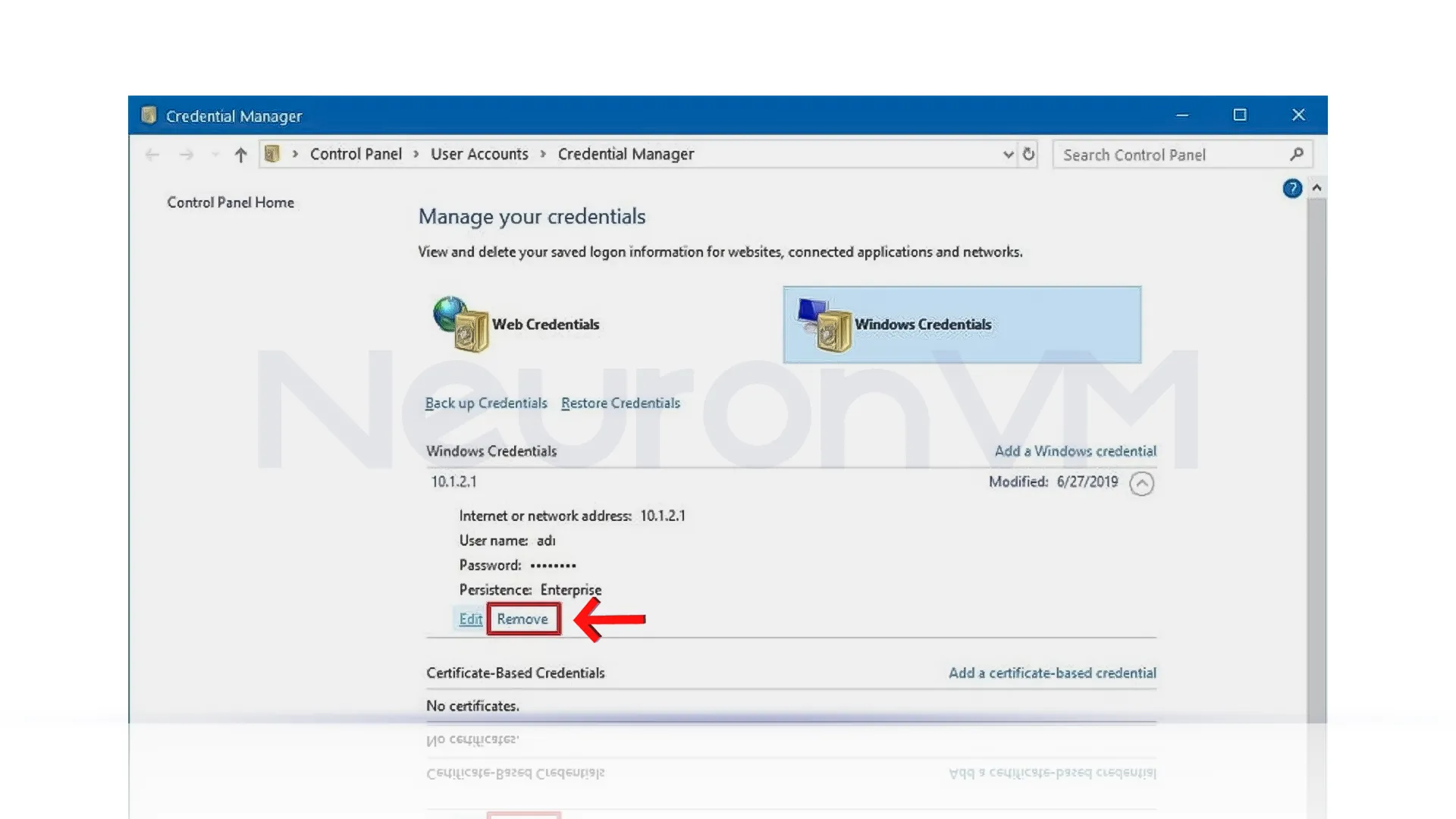Image resolution: width=1456 pixels, height=819 pixels.
Task: Click Persistence: Enterprise text
Action: coord(530,590)
